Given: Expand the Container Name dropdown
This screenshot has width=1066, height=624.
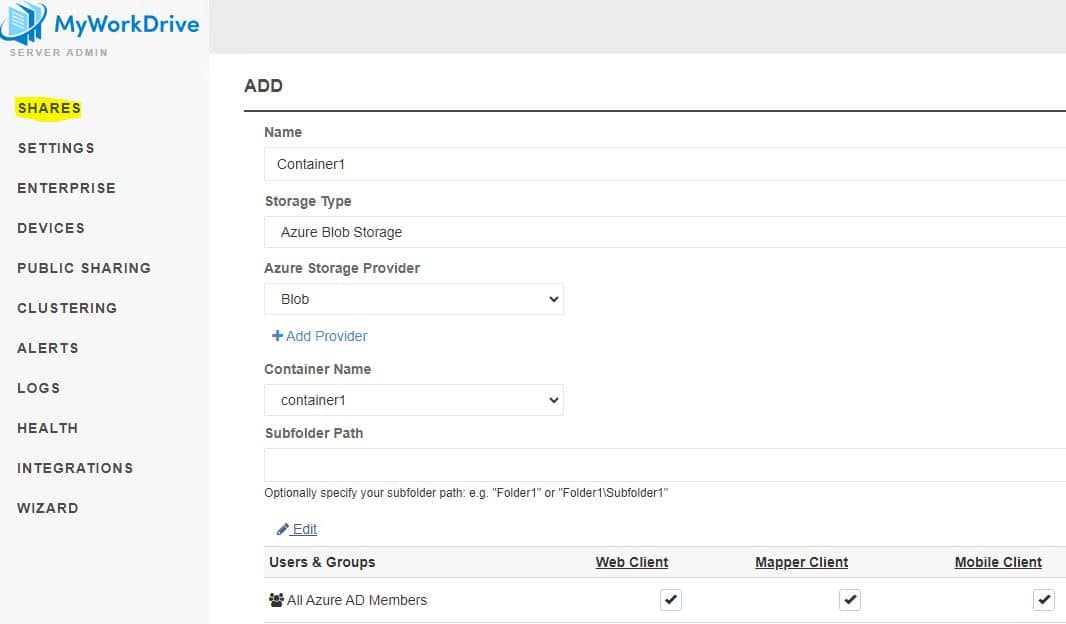Looking at the screenshot, I should [414, 400].
